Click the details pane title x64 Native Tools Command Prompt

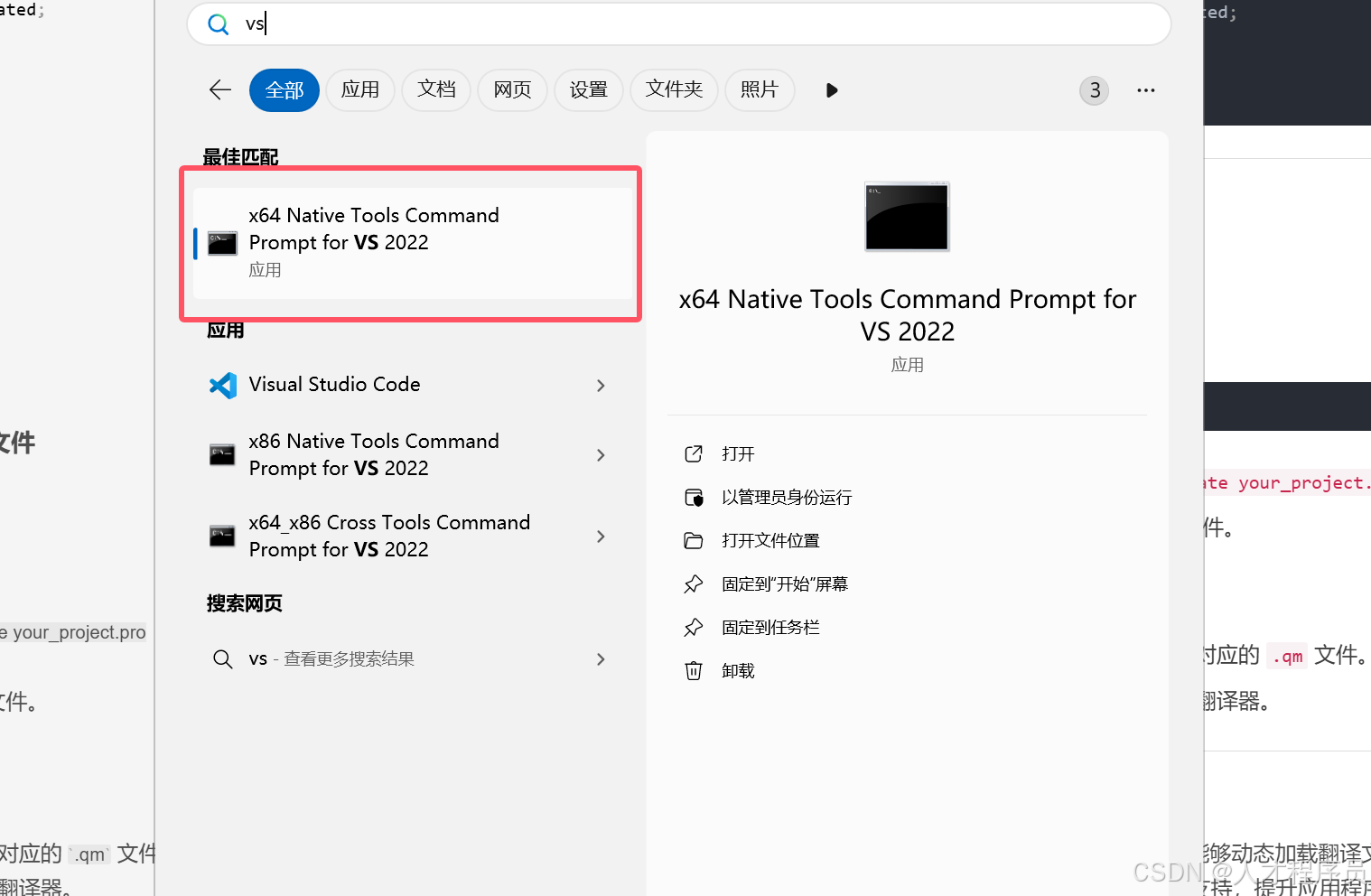click(907, 314)
